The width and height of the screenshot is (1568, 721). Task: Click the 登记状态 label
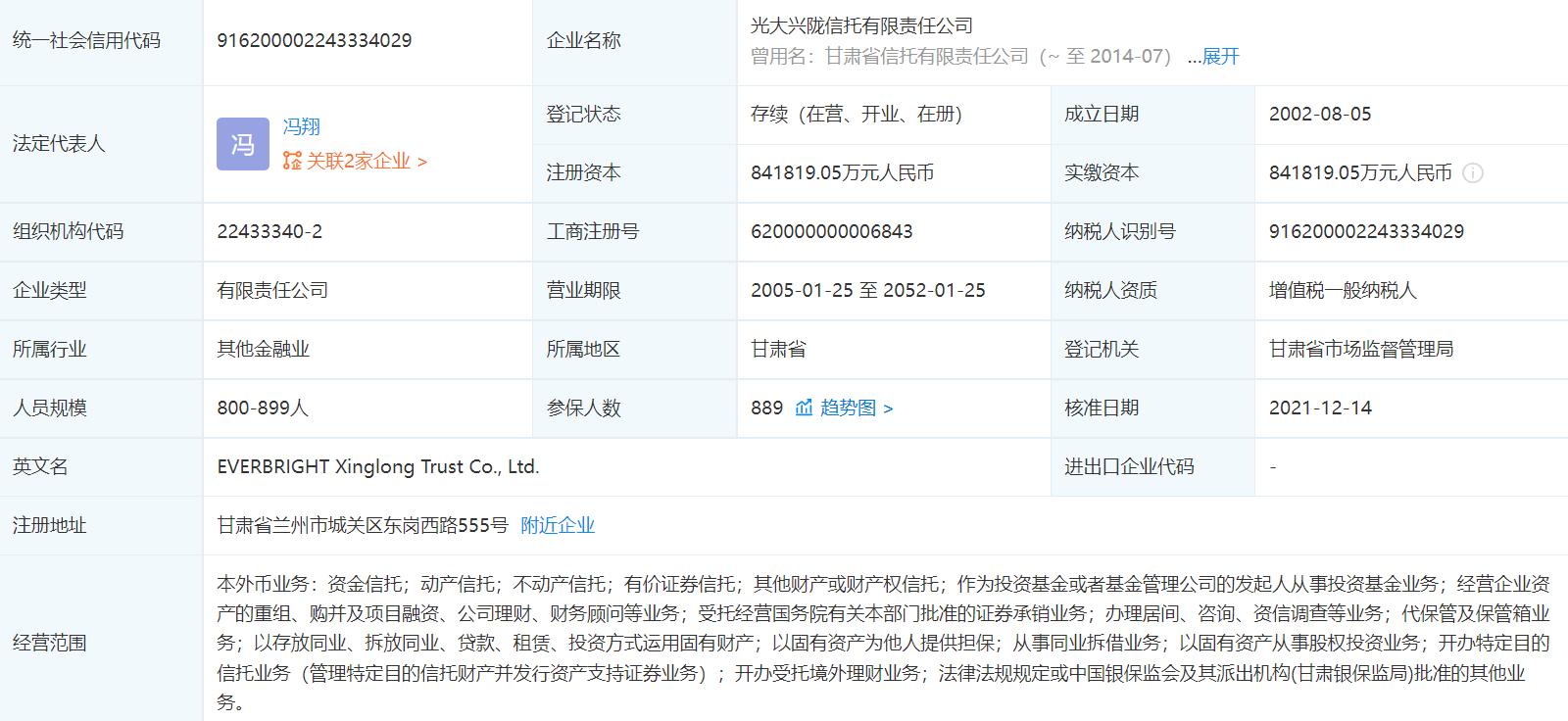tap(583, 114)
